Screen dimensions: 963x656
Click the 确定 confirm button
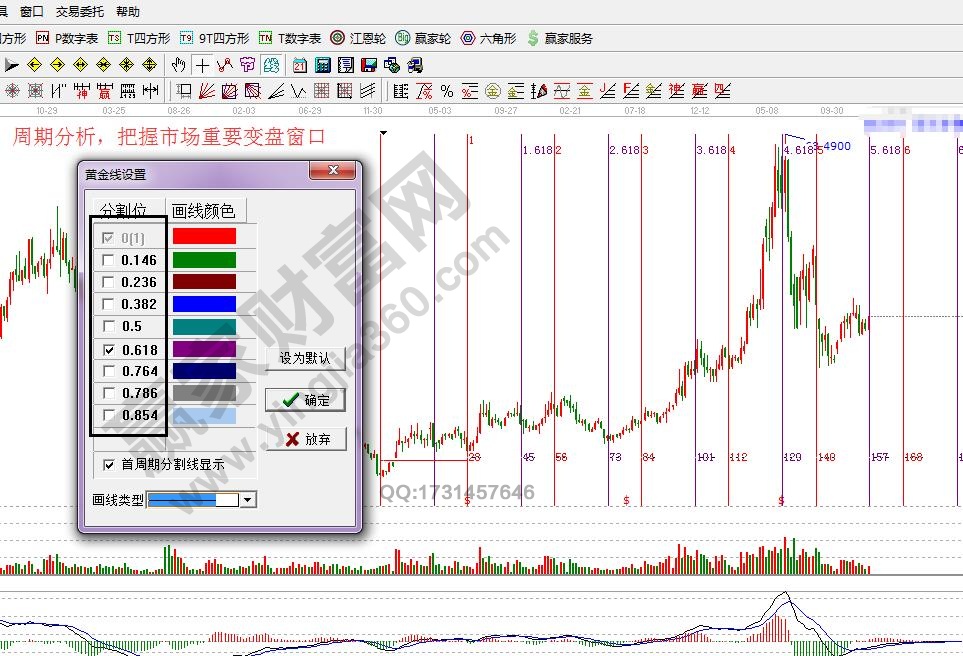click(x=305, y=400)
